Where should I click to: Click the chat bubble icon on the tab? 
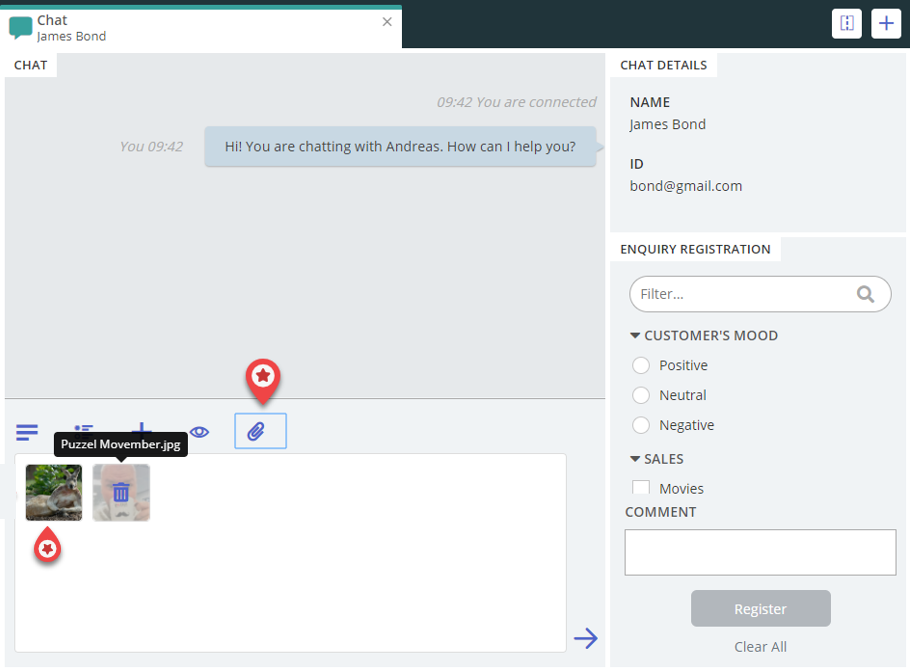[20, 27]
